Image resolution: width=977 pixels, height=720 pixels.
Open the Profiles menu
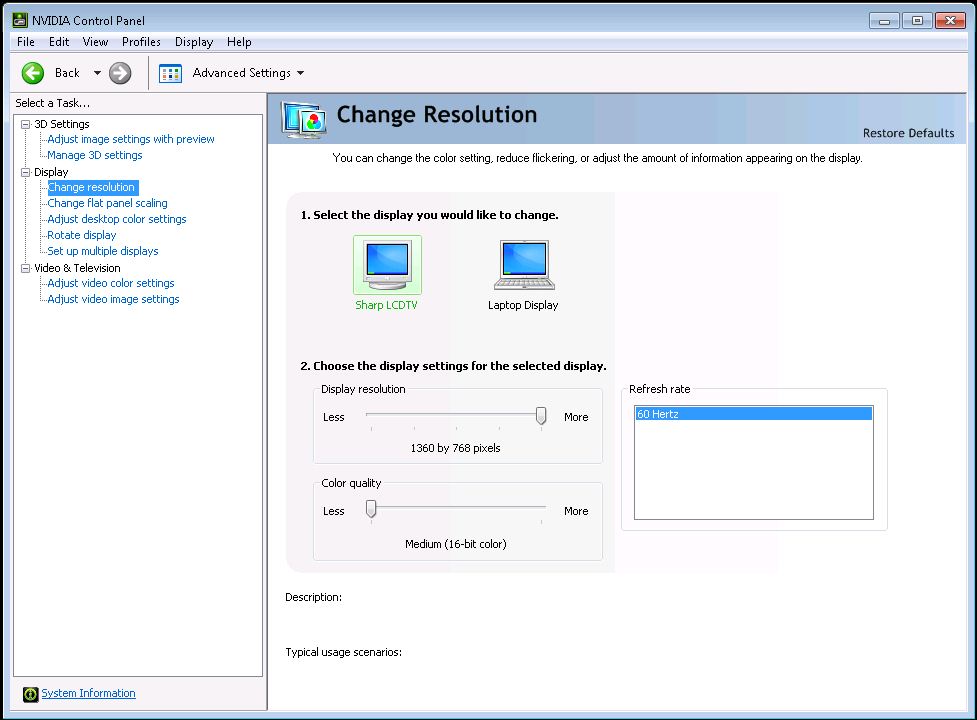141,42
